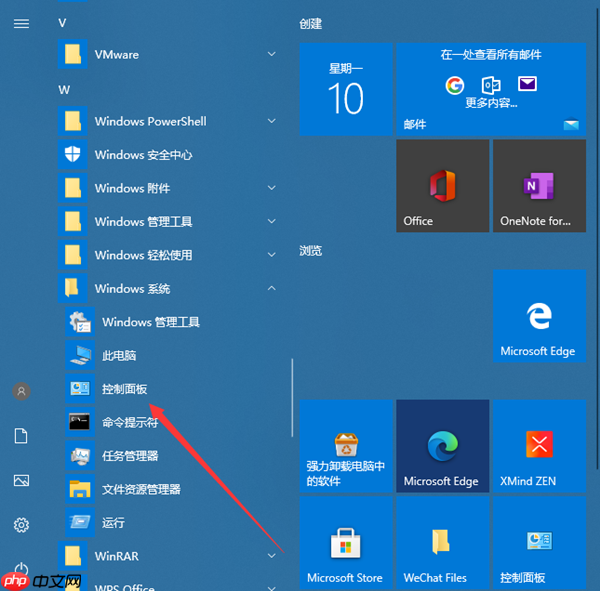The width and height of the screenshot is (600, 591).
Task: Click the letter V section header
Action: [x=62, y=23]
